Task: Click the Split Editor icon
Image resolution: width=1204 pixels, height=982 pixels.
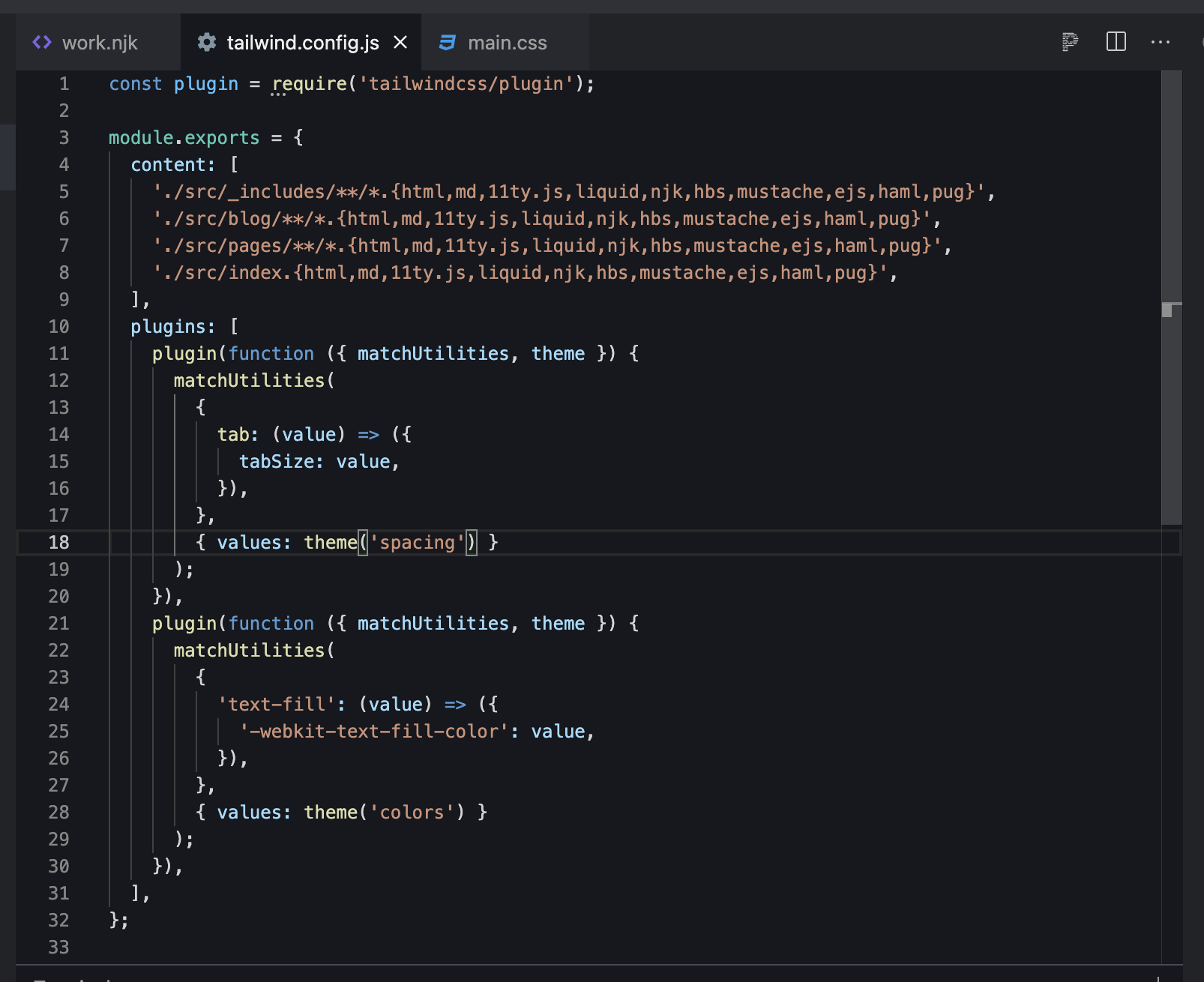Action: pos(1115,43)
